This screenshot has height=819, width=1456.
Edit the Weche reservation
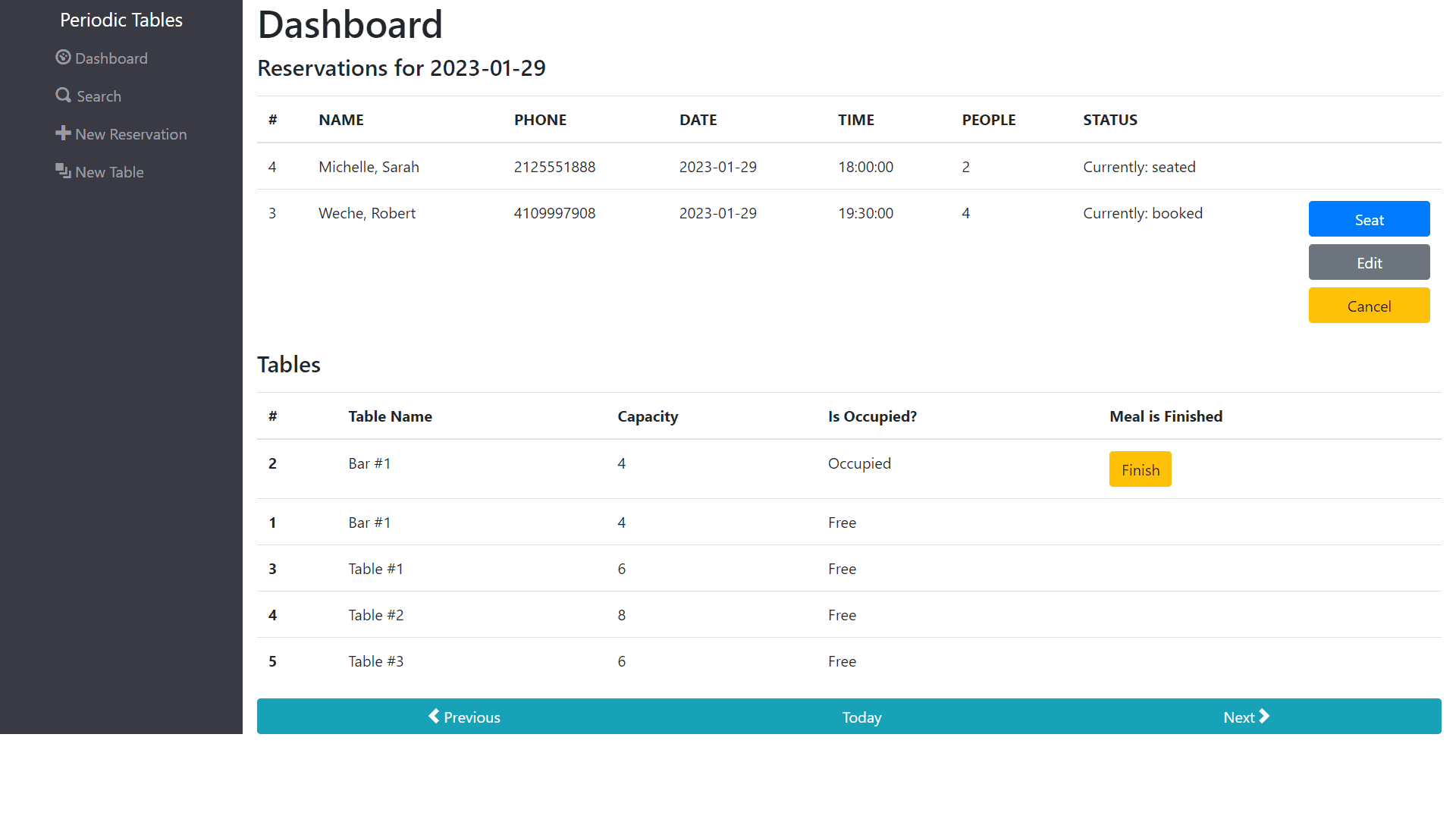1369,262
